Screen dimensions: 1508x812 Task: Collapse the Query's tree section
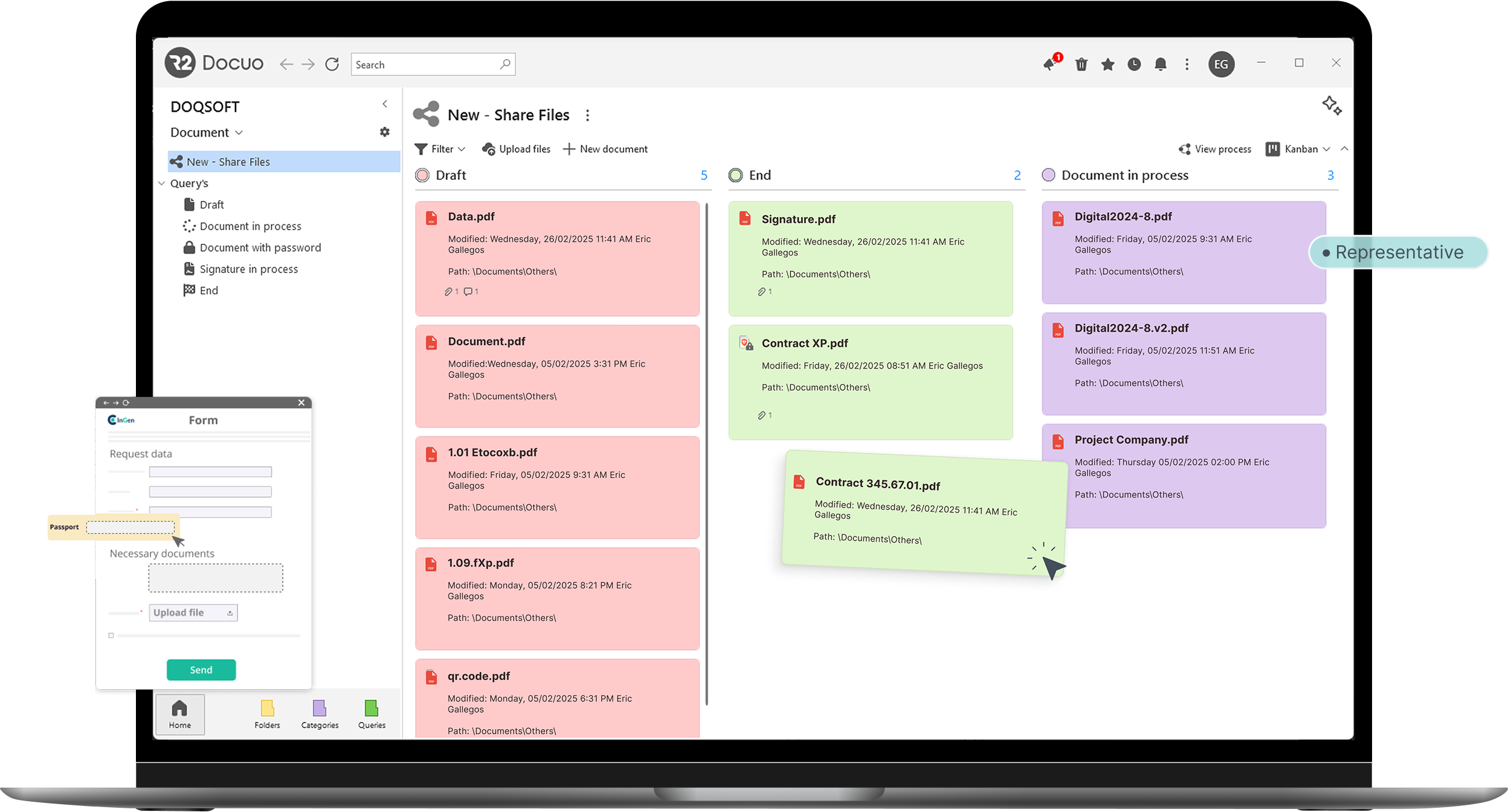[162, 183]
